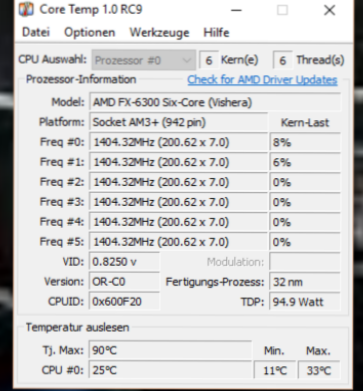This screenshot has height=391, width=363.
Task: Click the CPUID field 0x600F20
Action: tap(124, 302)
